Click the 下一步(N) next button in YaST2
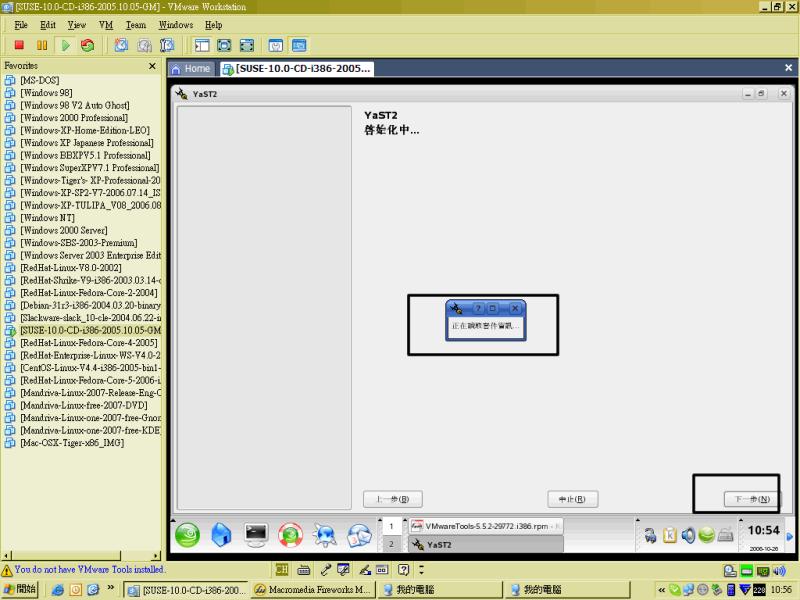The height and width of the screenshot is (600, 800). (x=753, y=499)
